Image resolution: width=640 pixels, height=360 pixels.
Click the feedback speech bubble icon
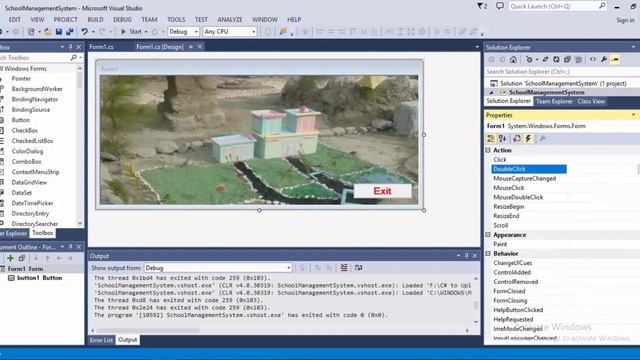tap(500, 6)
